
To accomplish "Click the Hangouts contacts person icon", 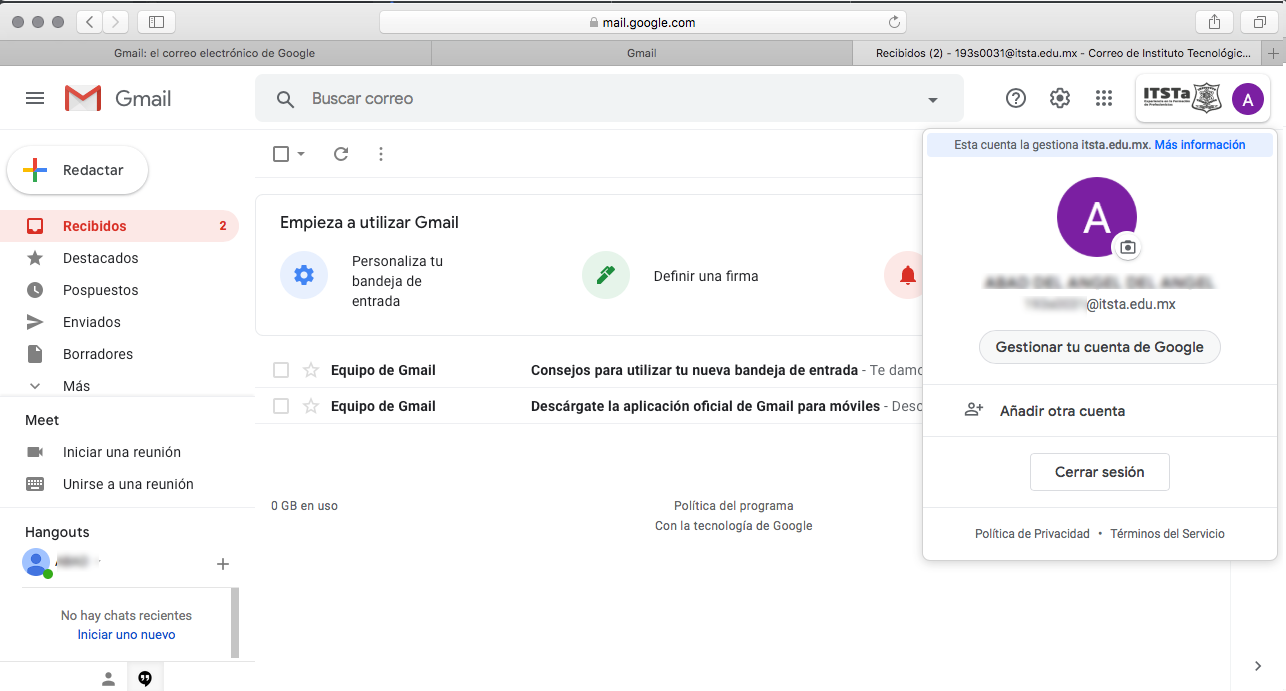I will tap(109, 679).
